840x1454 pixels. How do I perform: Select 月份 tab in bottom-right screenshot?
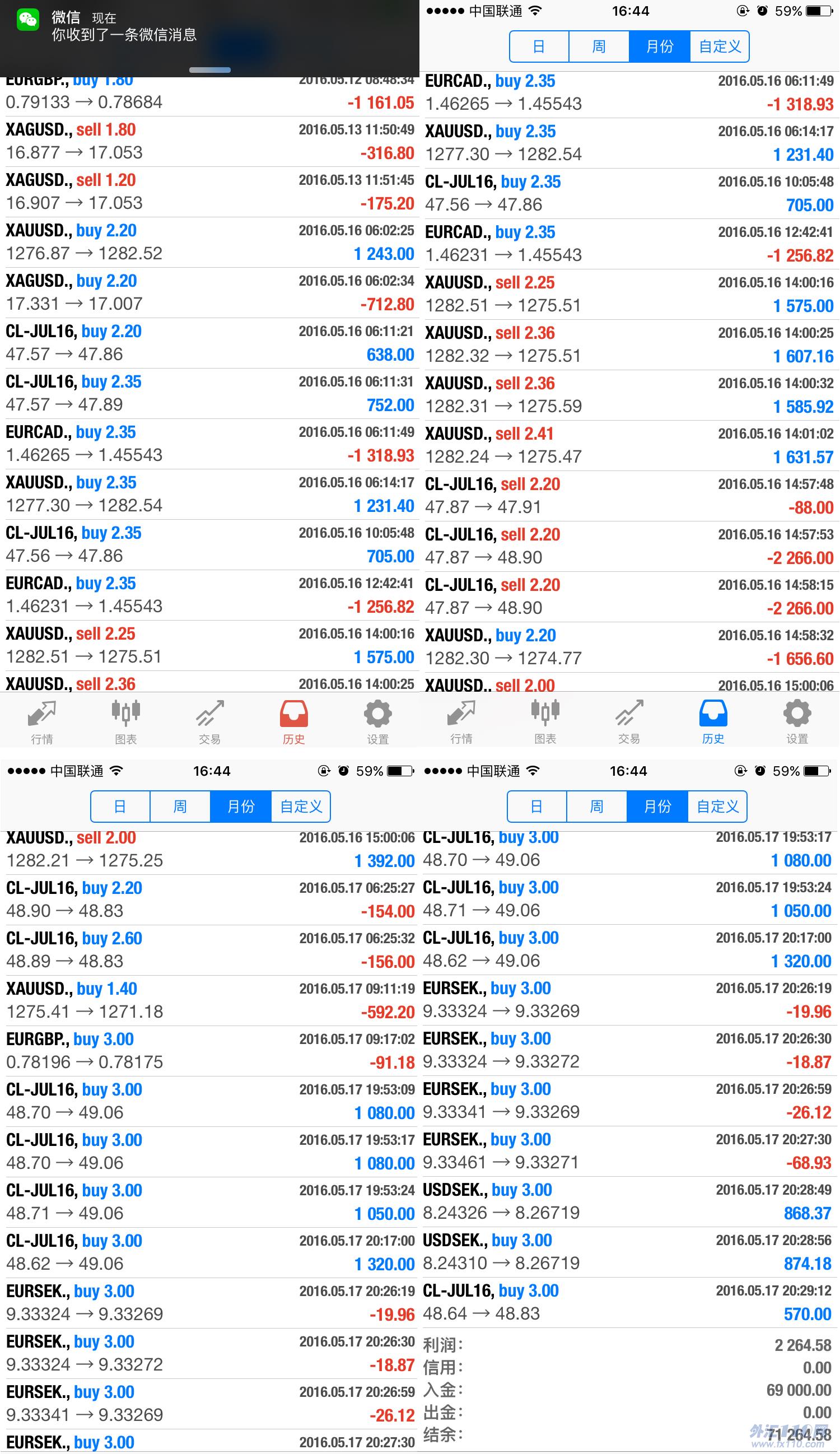657,806
